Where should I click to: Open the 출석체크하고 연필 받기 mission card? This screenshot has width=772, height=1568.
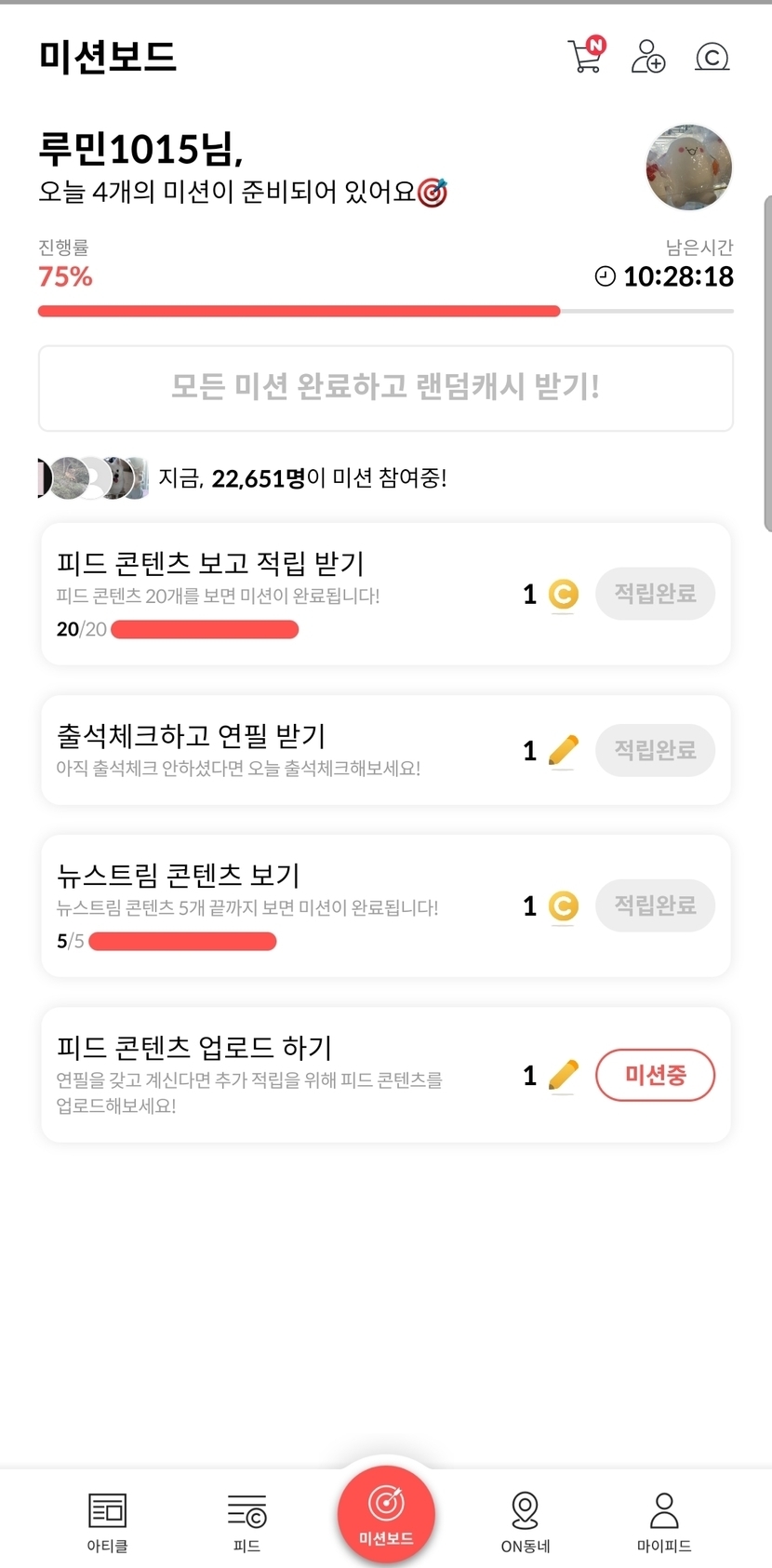pyautogui.click(x=279, y=750)
